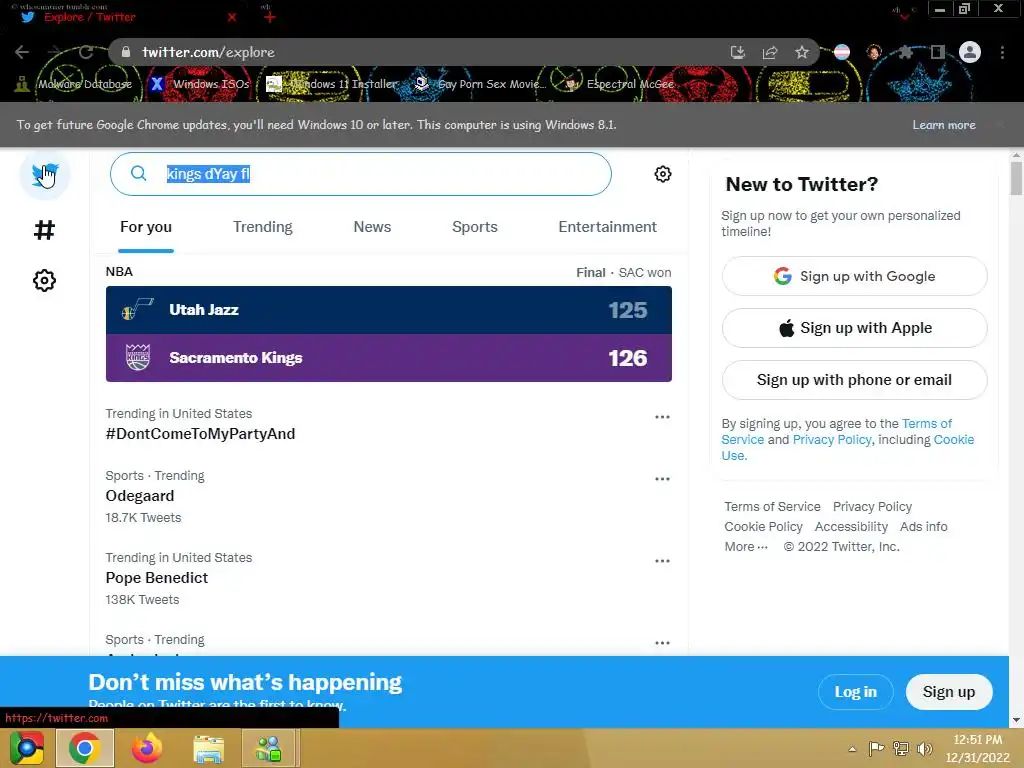1024x768 pixels.
Task: Open Chrome's three-dot menu
Action: pyautogui.click(x=1002, y=52)
